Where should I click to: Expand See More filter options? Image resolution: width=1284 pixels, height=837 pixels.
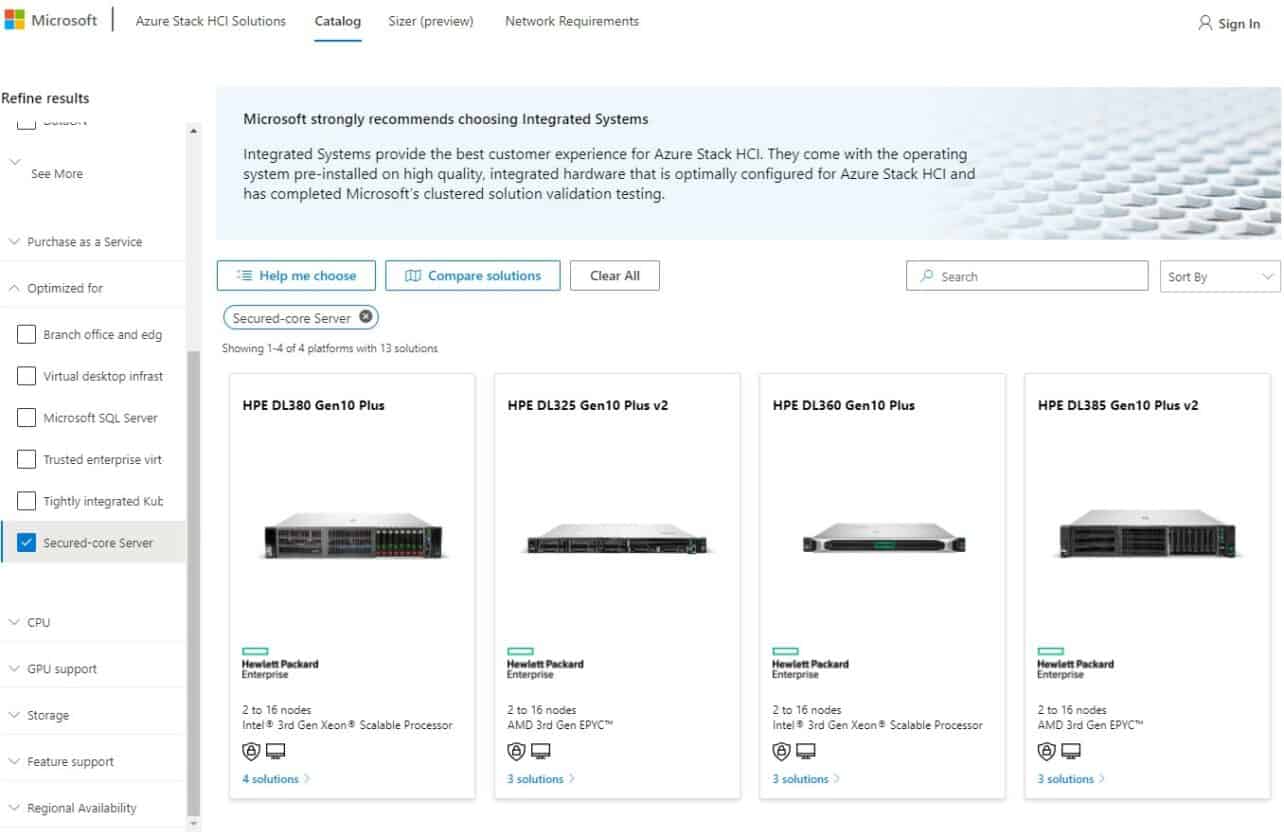(x=57, y=173)
